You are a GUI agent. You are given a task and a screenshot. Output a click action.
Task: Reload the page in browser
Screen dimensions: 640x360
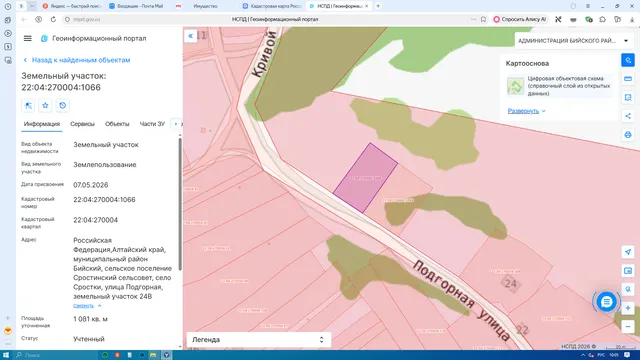click(53, 19)
